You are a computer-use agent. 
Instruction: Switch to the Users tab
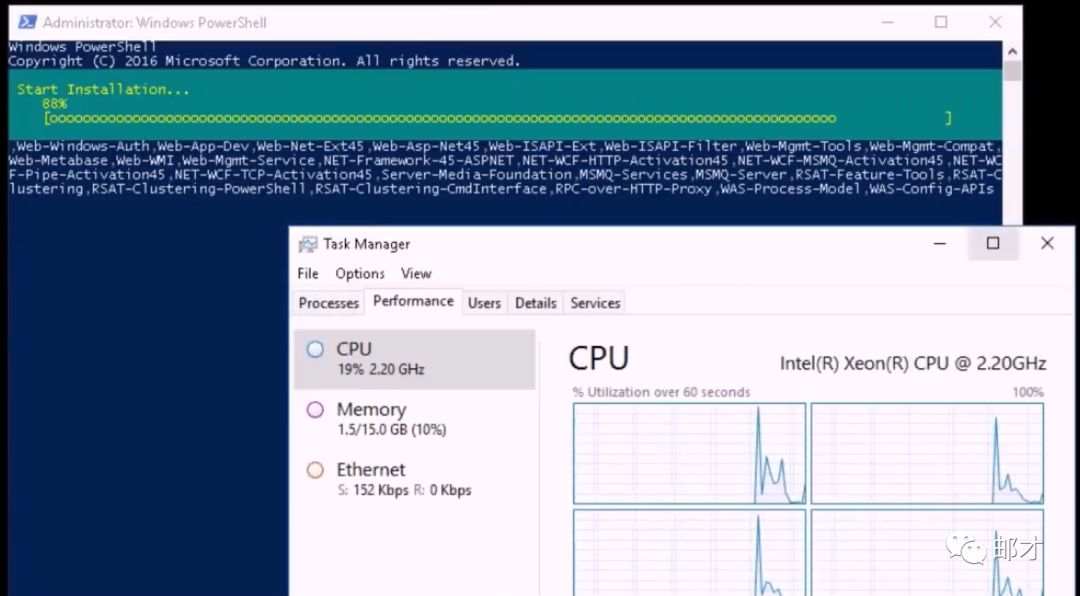484,303
